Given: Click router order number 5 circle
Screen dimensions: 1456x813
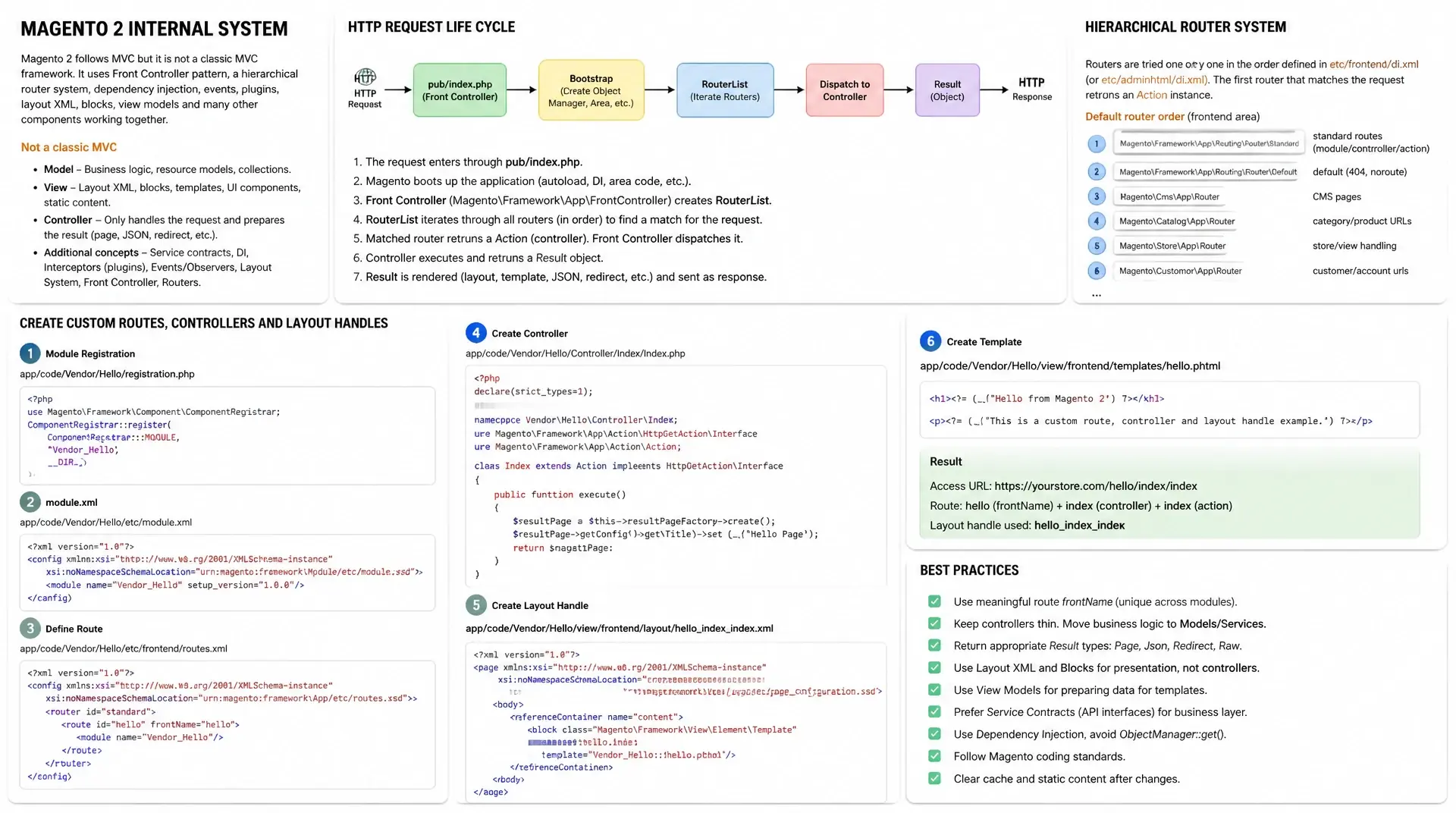Looking at the screenshot, I should [1096, 246].
